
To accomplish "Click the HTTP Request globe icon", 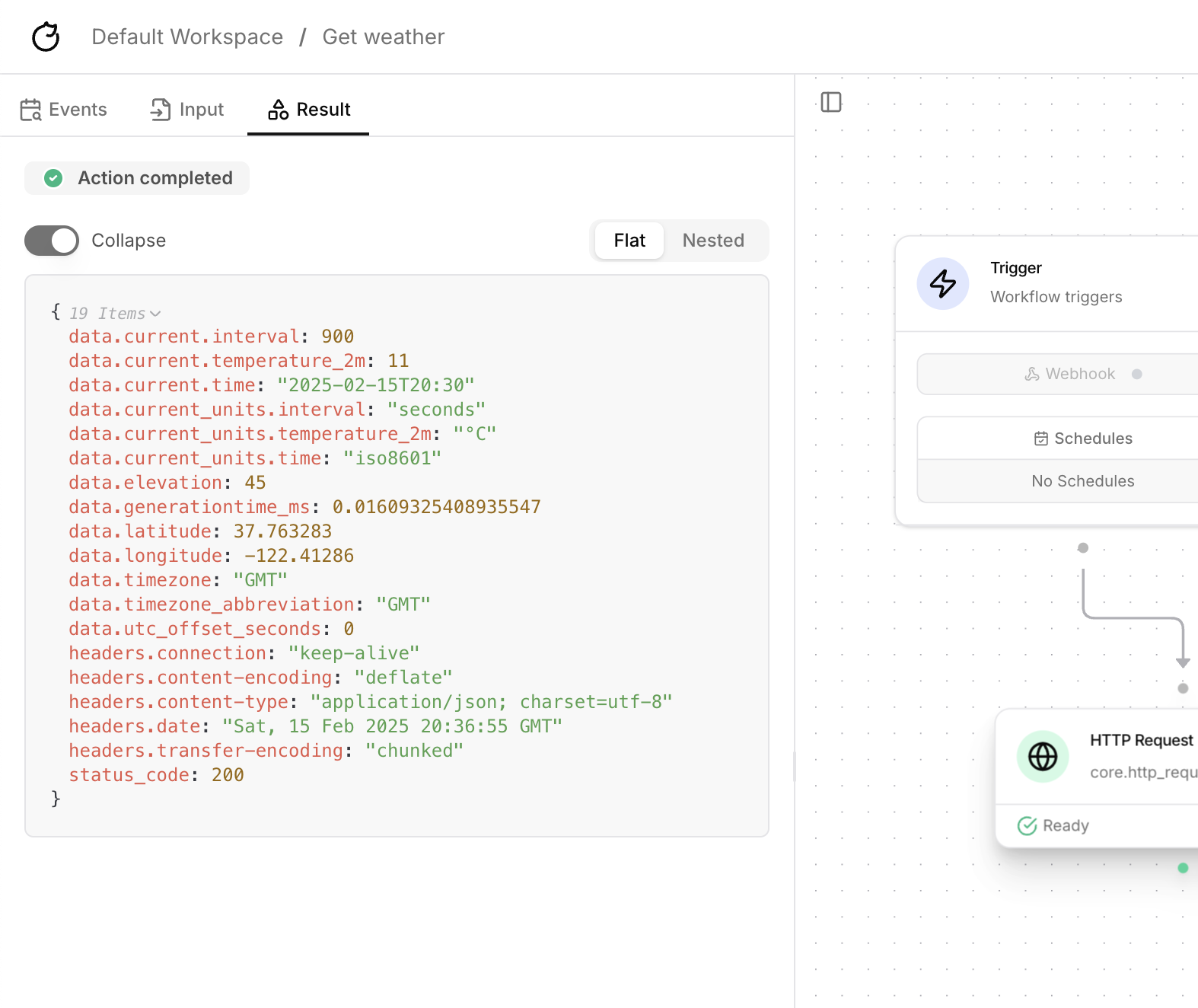I will 1043,756.
